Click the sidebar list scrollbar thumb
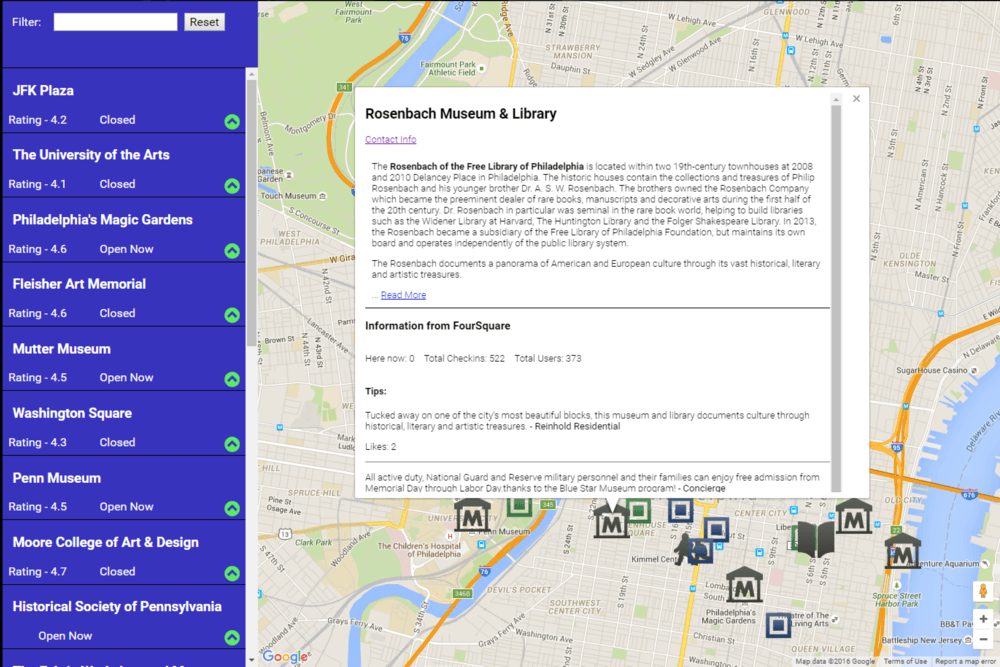This screenshot has height=667, width=1000. [251, 214]
